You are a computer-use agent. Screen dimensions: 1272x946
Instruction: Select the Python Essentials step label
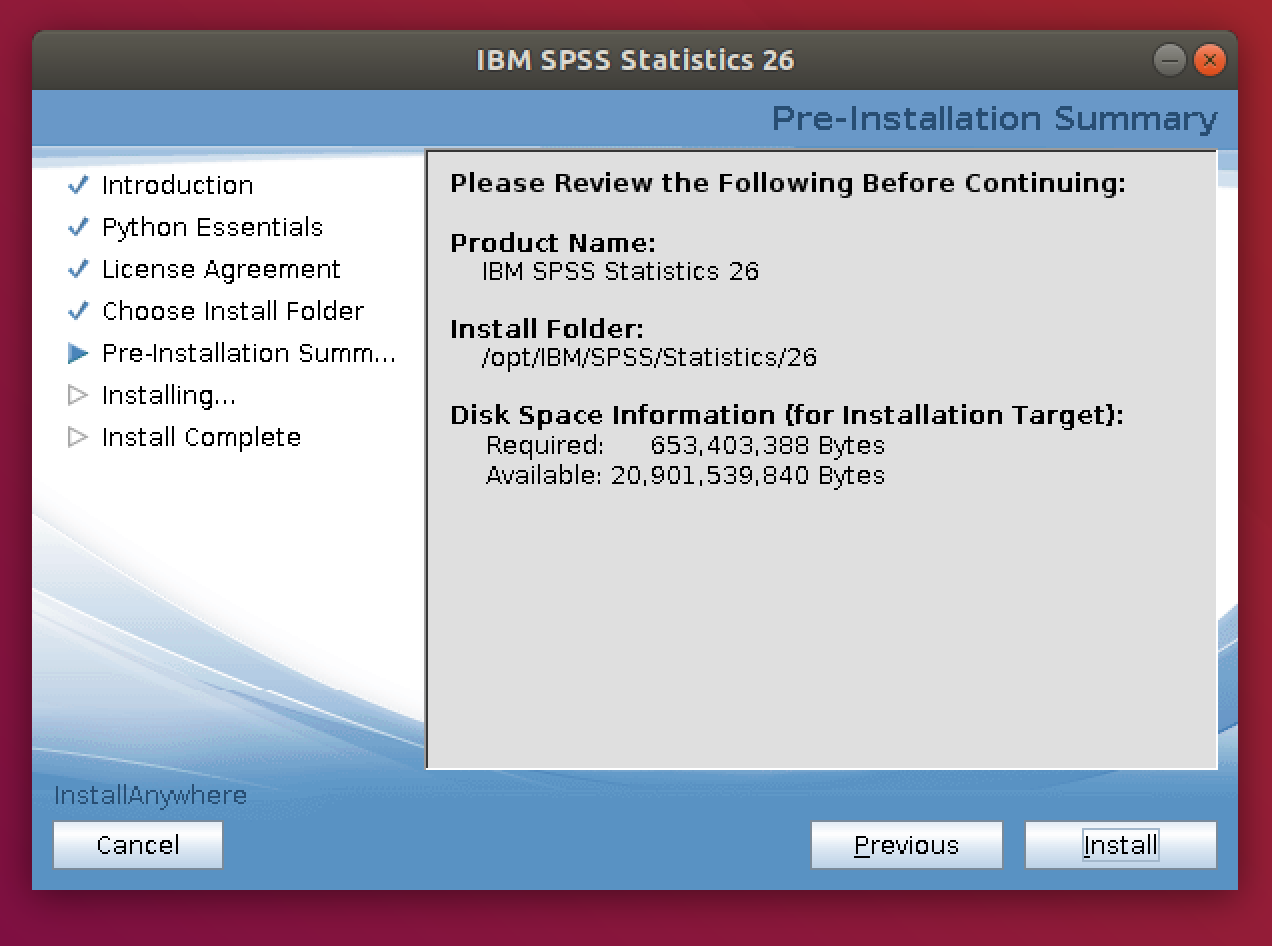(x=212, y=228)
